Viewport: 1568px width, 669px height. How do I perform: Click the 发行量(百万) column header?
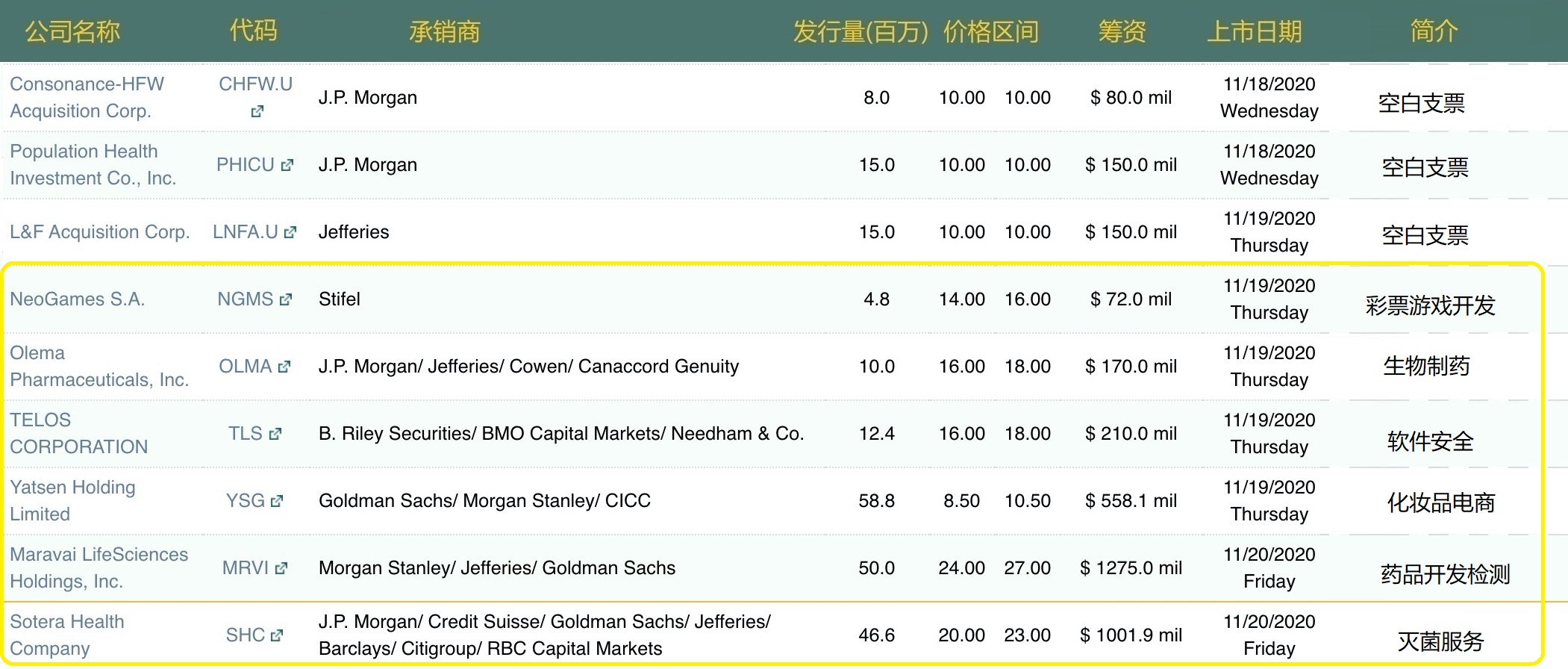(x=860, y=31)
